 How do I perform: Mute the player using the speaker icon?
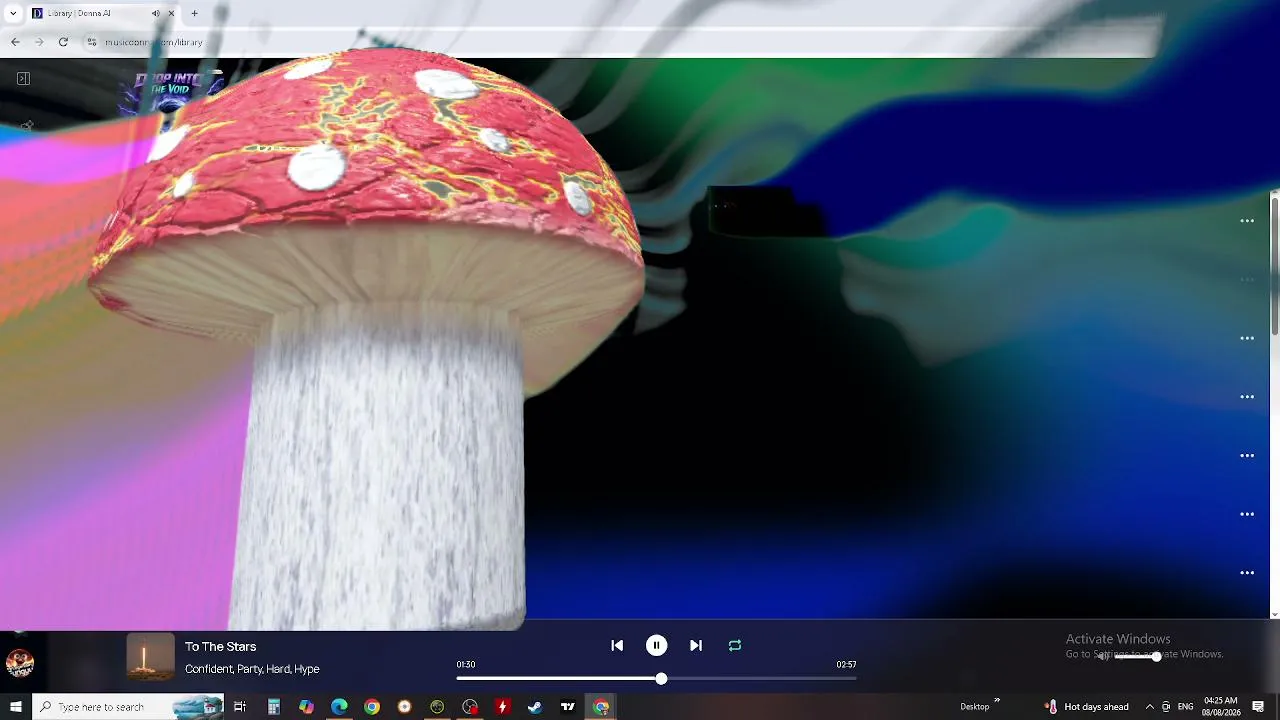[1103, 657]
